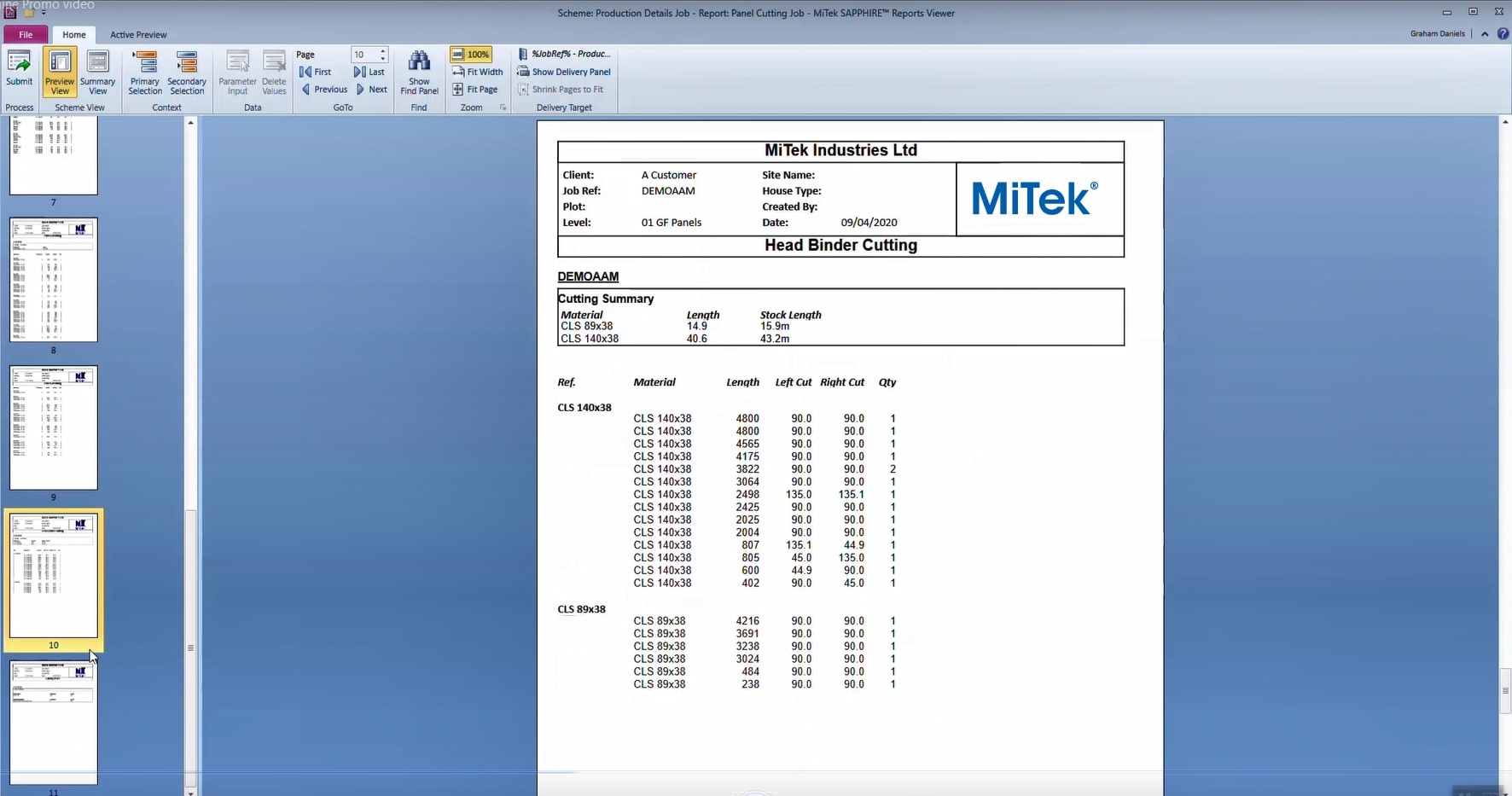Open the File menu
Viewport: 1512px width, 796px height.
pyautogui.click(x=26, y=35)
